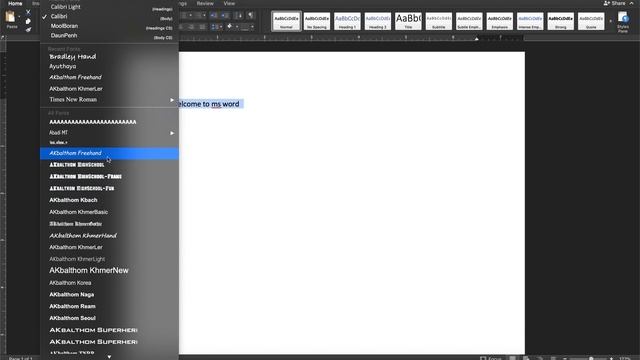Click the Share button

pos(615,3)
